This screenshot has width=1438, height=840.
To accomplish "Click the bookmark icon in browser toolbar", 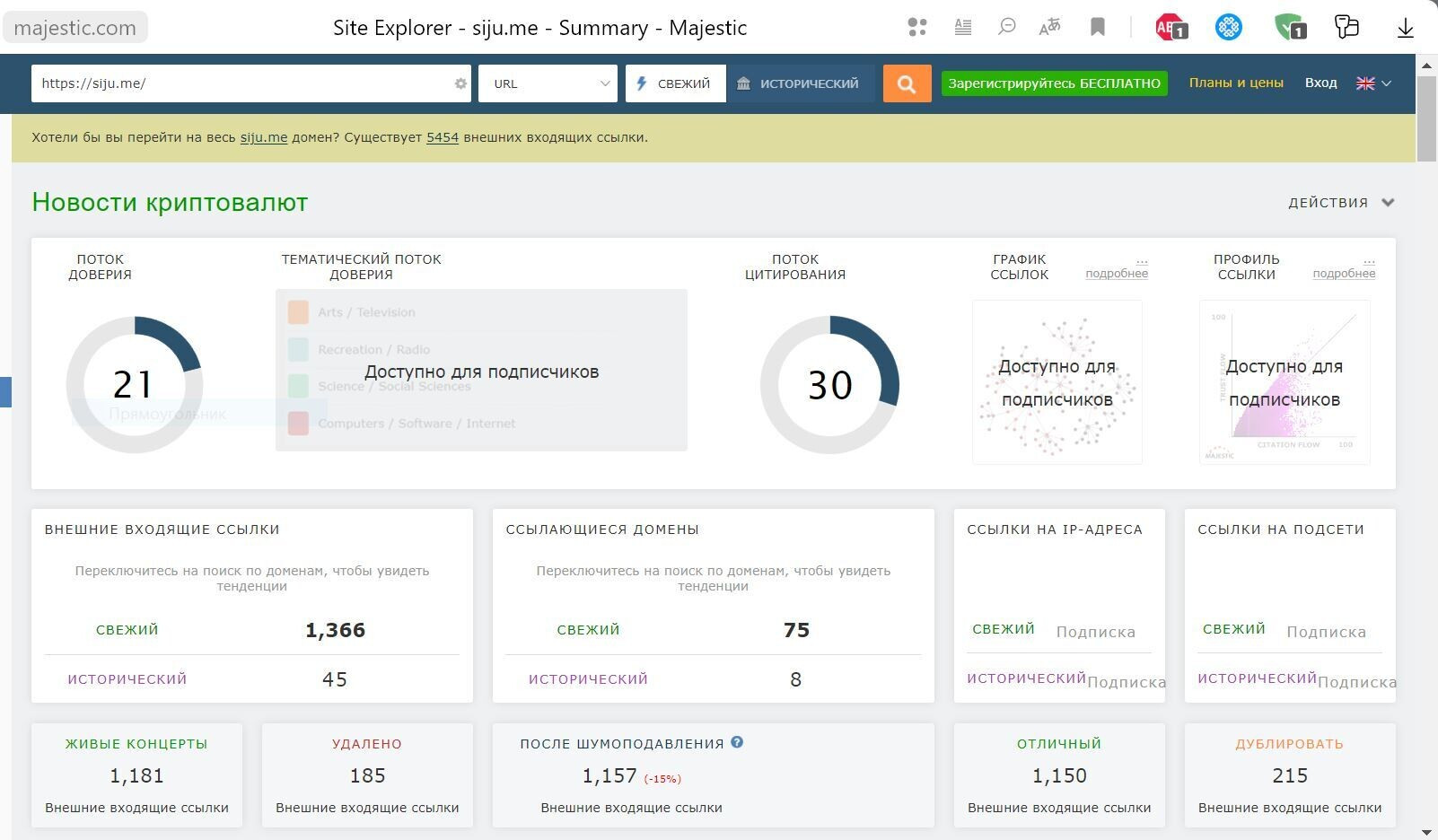I will (x=1097, y=28).
